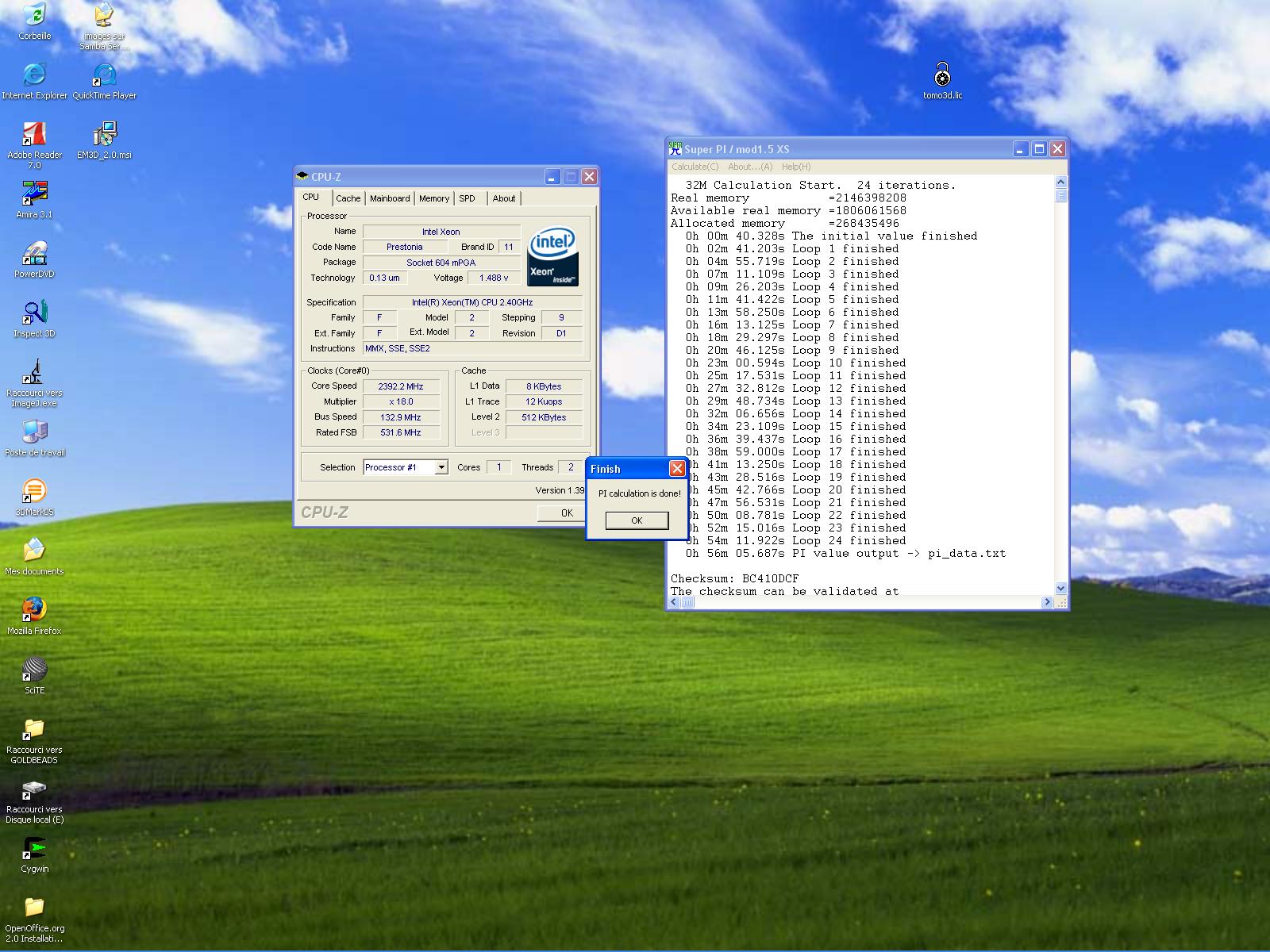Open the Calculate(C) menu in Super PI
This screenshot has height=952, width=1270.
(695, 167)
